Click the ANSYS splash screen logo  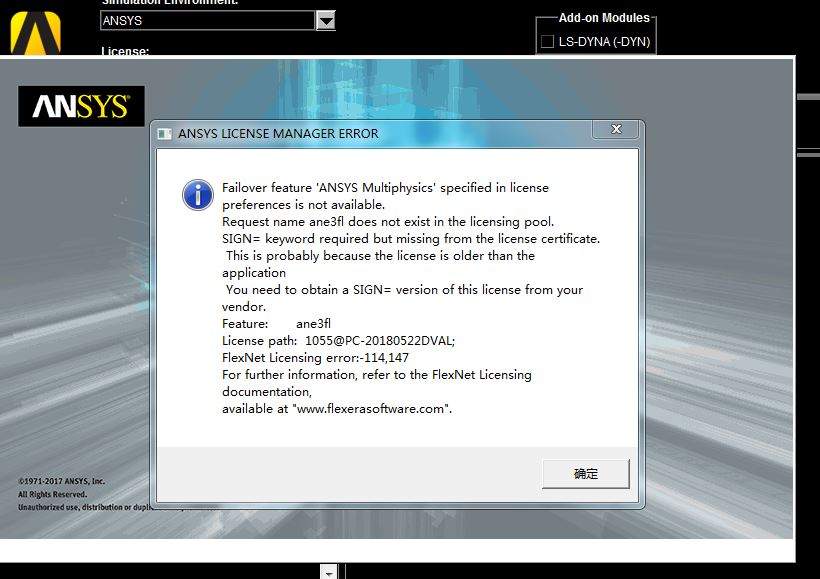click(81, 106)
